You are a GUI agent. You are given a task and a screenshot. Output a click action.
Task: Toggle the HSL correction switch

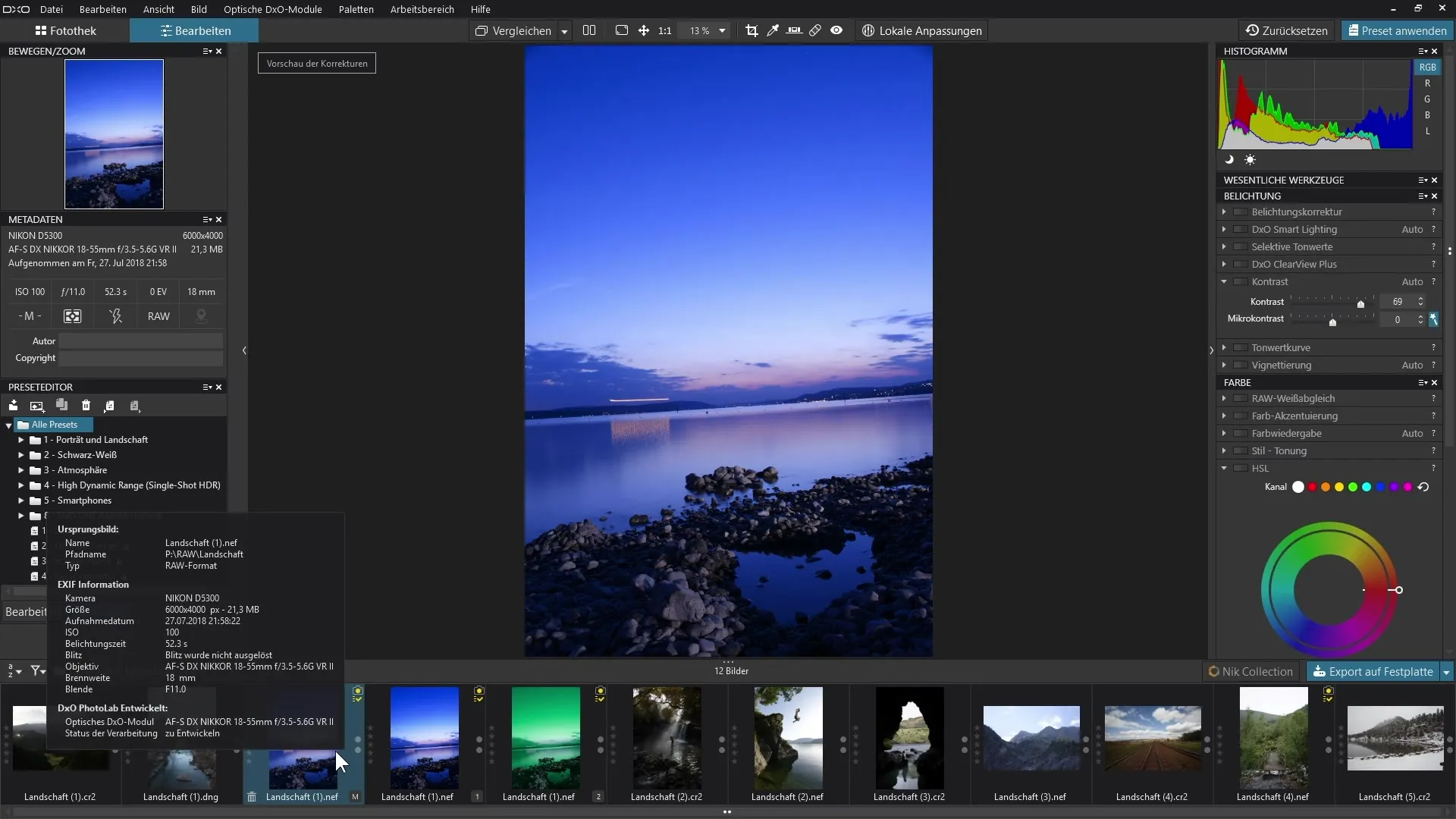point(1241,469)
